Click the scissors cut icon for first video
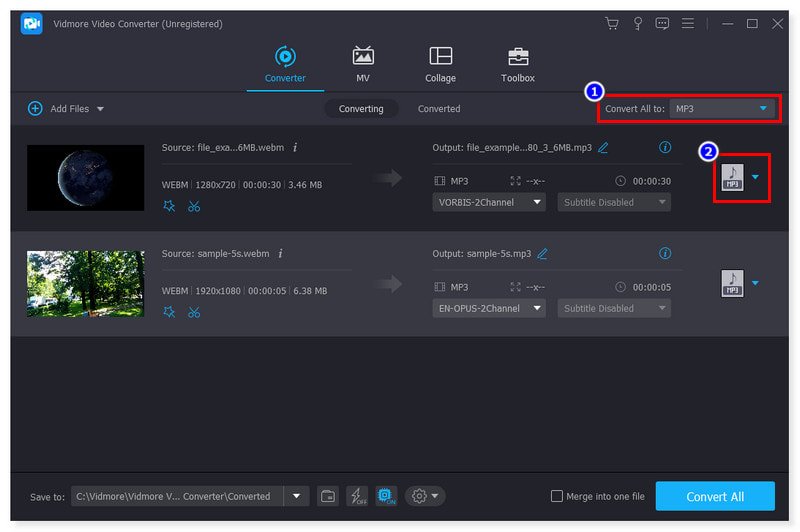Image resolution: width=800 pixels, height=532 pixels. tap(194, 207)
